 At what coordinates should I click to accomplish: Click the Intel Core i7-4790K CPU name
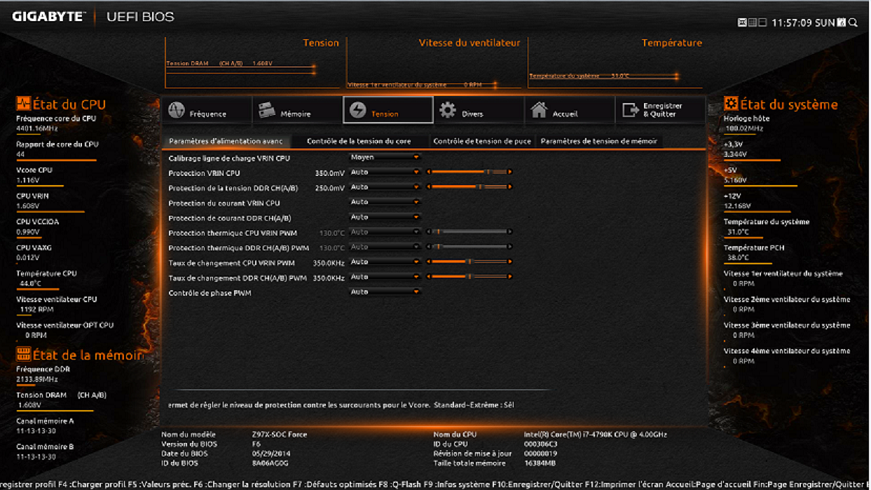click(x=595, y=434)
